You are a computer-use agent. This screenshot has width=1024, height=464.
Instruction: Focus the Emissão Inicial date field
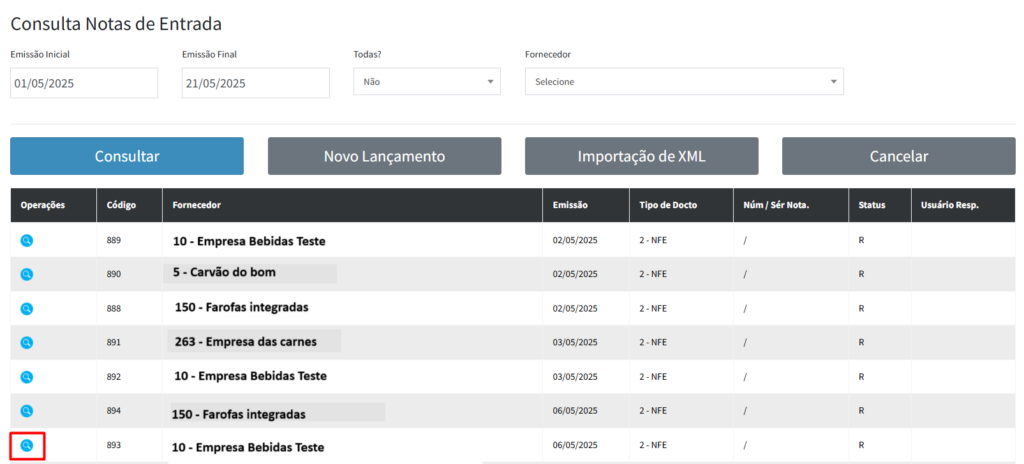tap(84, 83)
